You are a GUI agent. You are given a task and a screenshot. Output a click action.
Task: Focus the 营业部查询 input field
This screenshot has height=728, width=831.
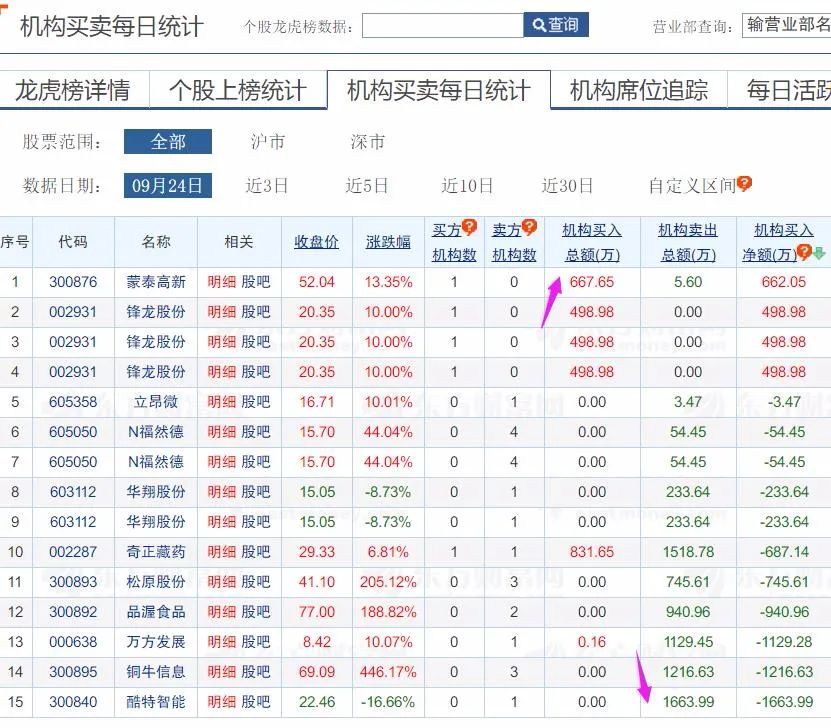pos(786,25)
